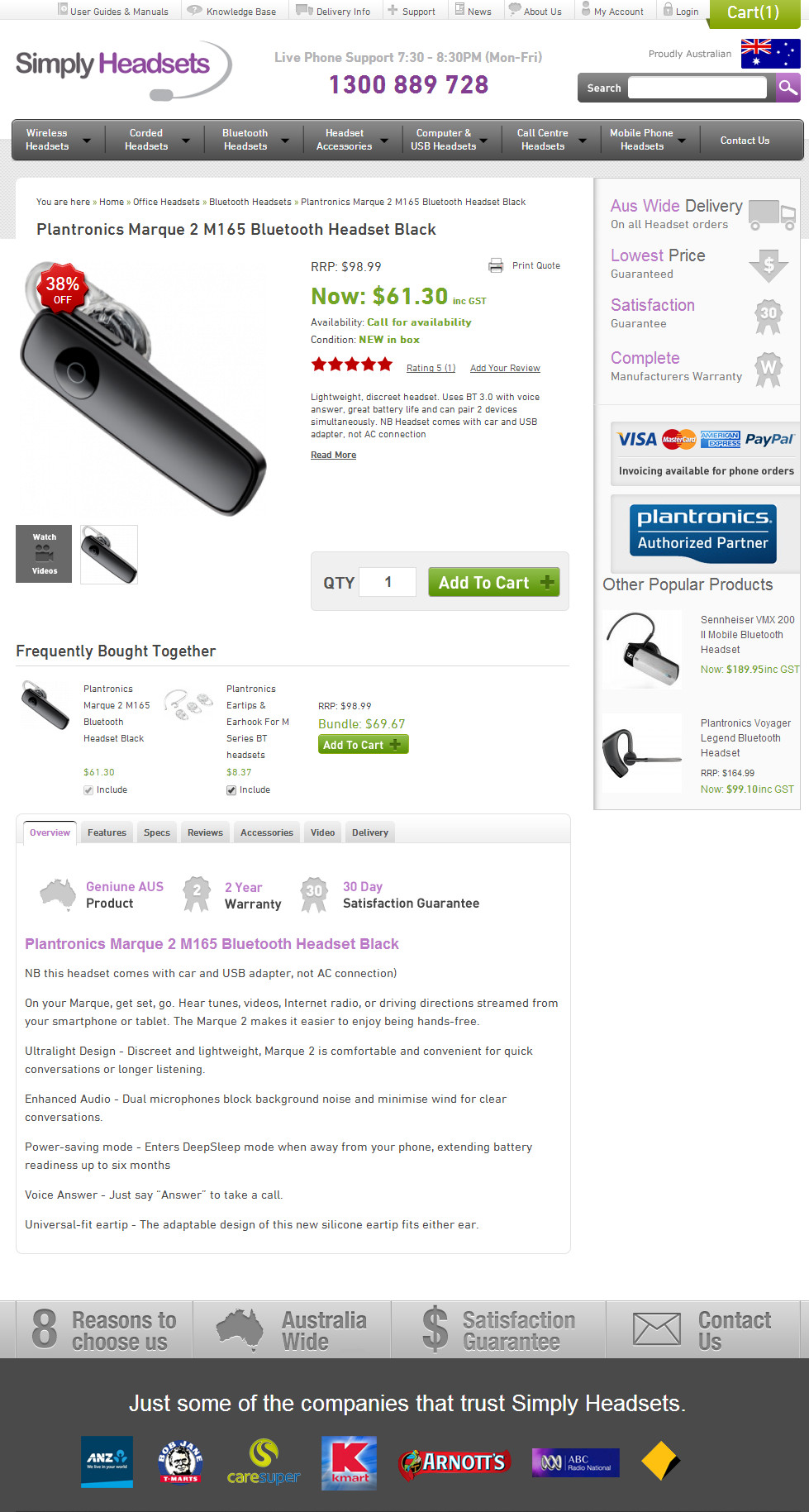
Task: Click the delivery truck icon
Action: (772, 215)
